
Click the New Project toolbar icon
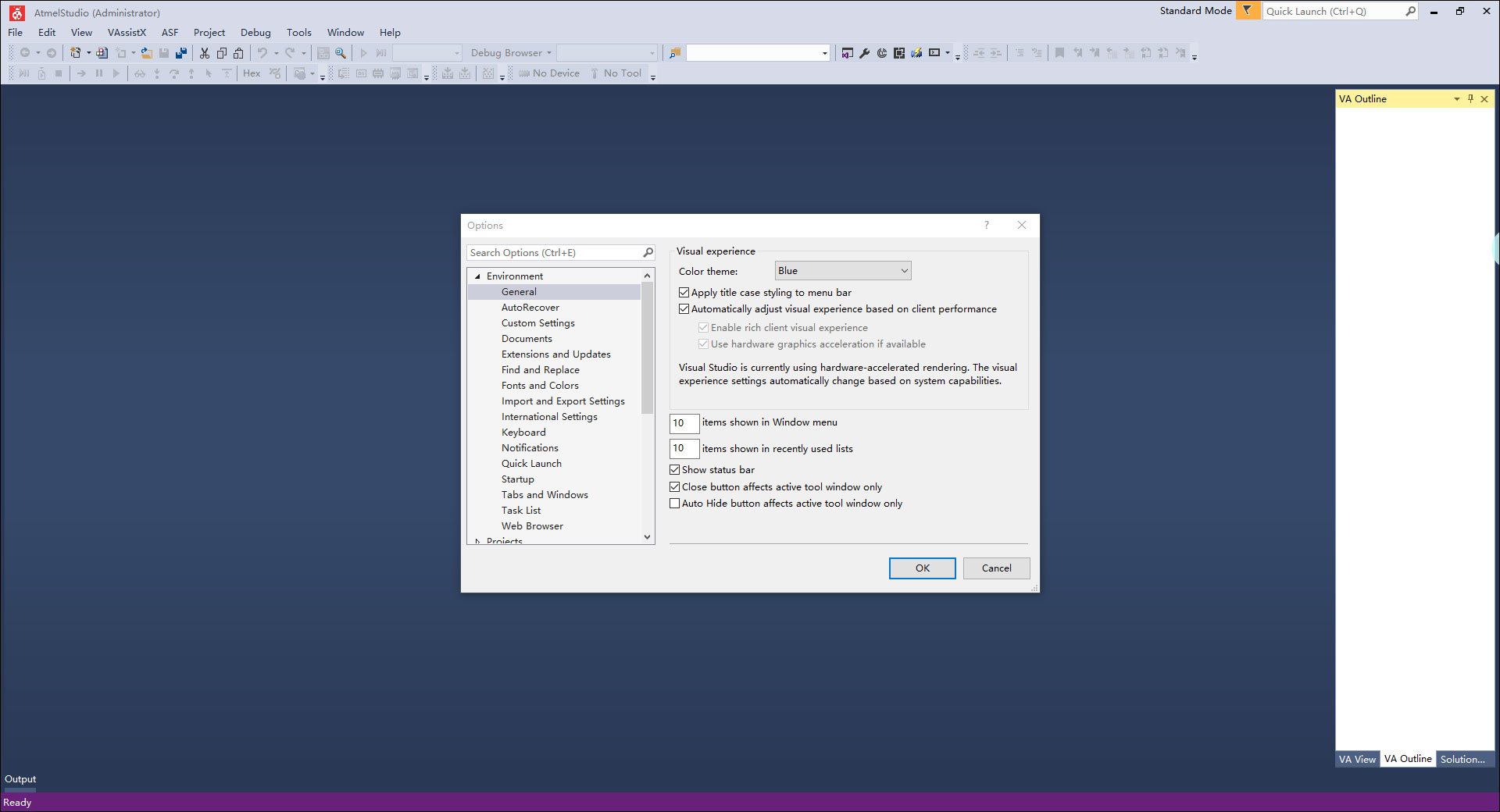[75, 53]
